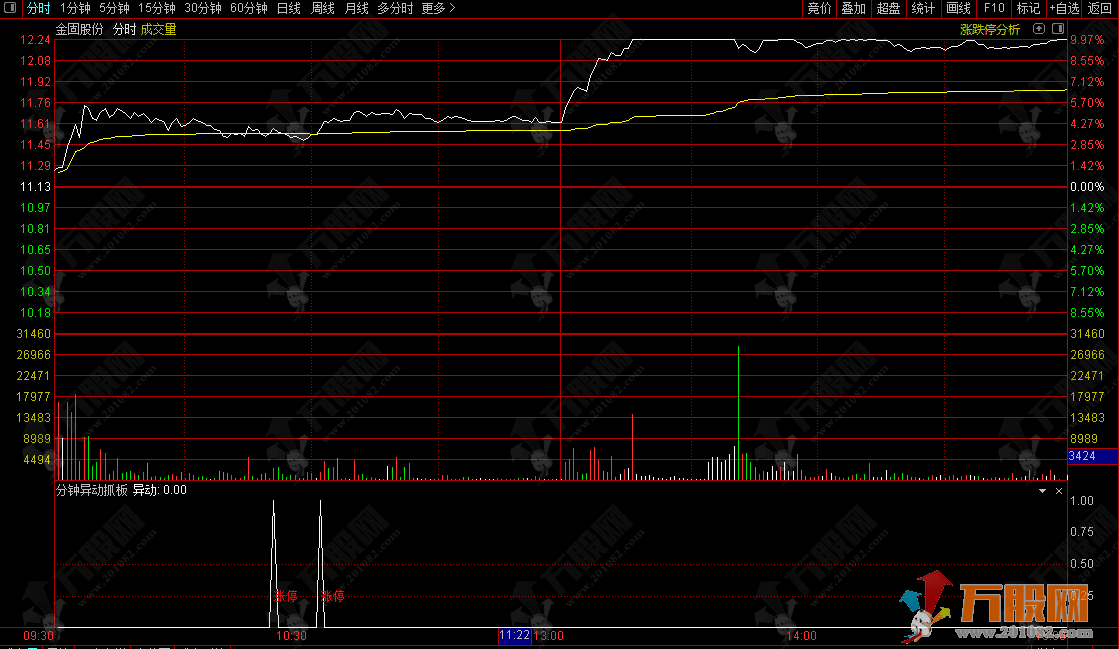Open the 统计 statistics tool

(x=923, y=8)
